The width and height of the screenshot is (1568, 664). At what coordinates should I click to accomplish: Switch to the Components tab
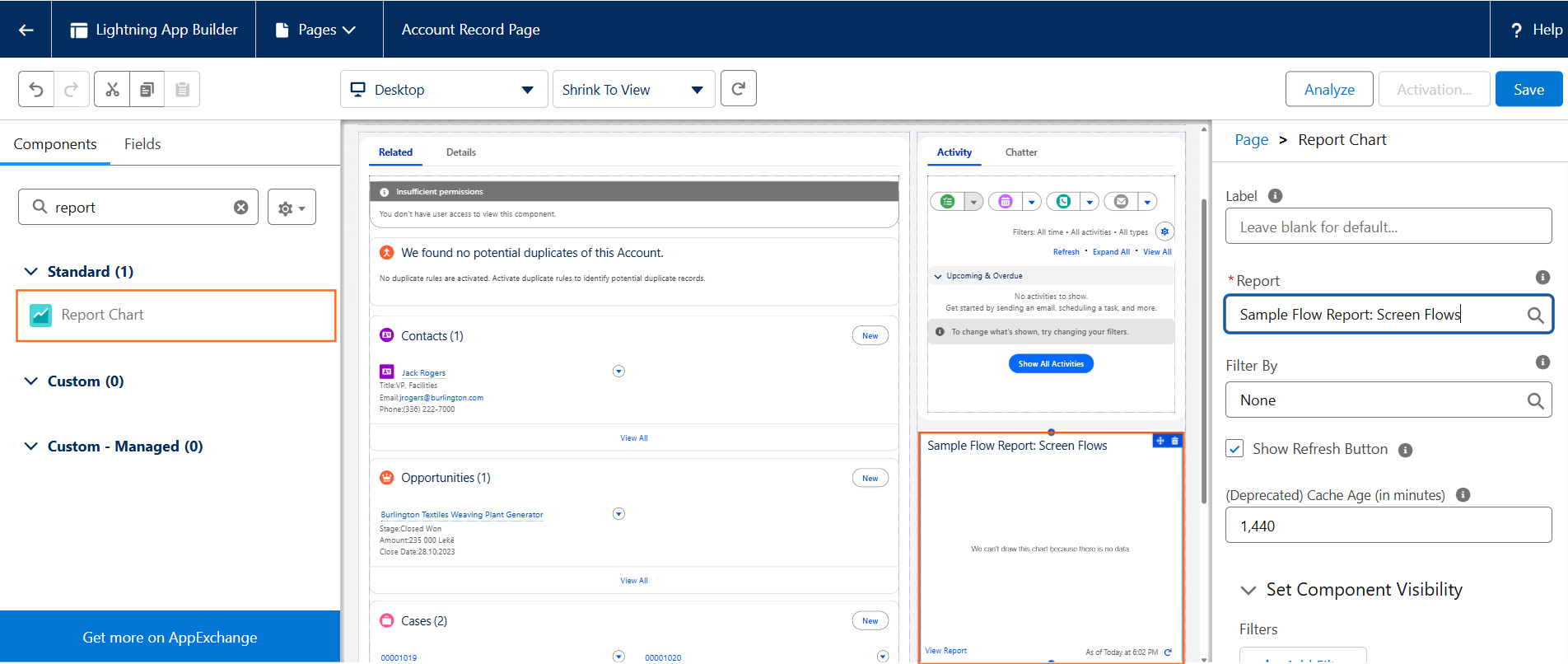tap(55, 144)
